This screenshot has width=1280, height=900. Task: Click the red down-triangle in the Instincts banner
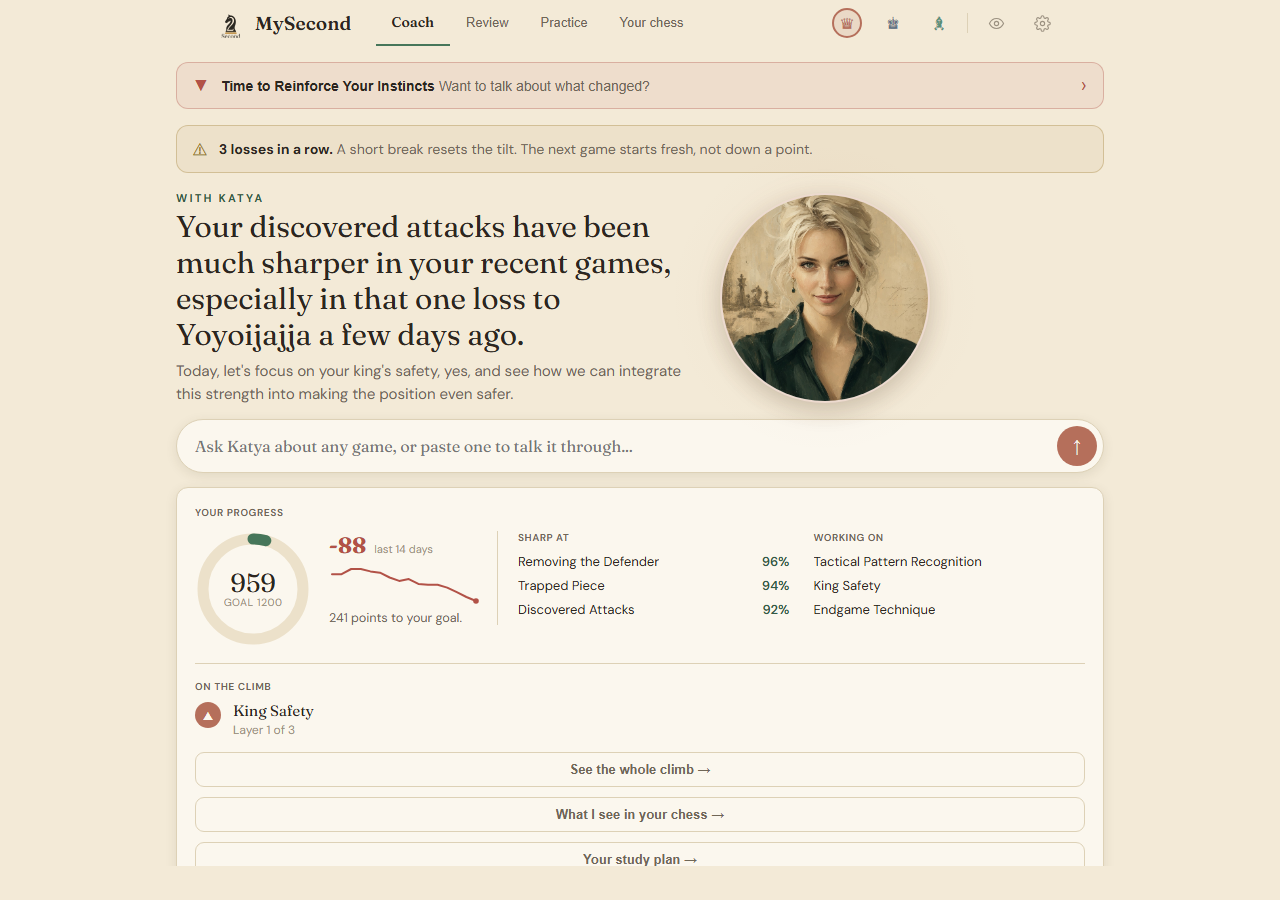click(201, 86)
